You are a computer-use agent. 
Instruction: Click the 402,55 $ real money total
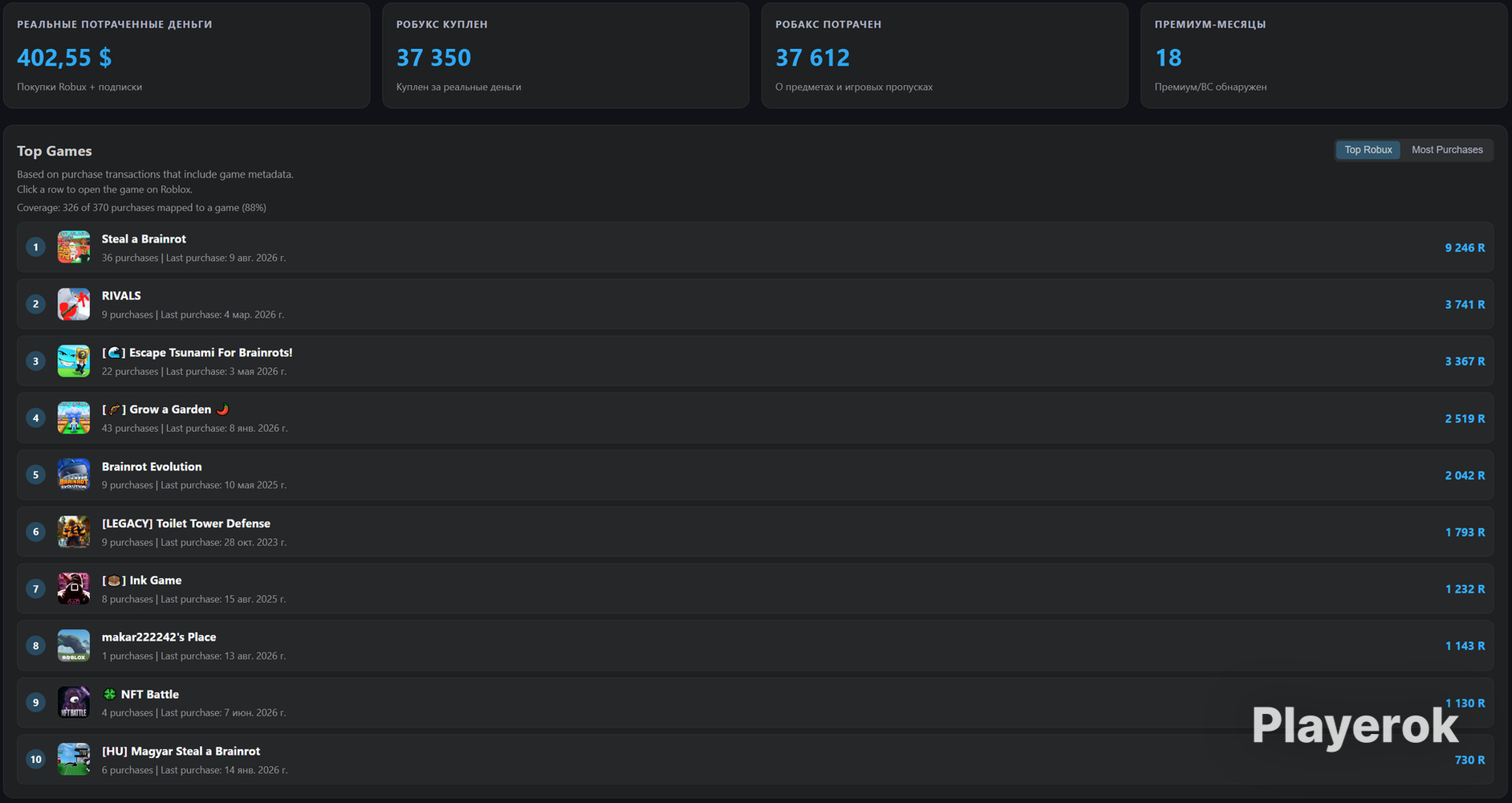click(64, 58)
